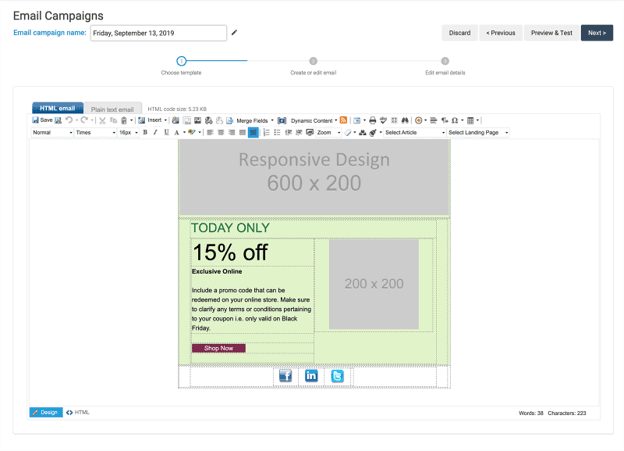Screen dimensions: 624x451
Task: Click the Copy icon
Action: click(113, 120)
